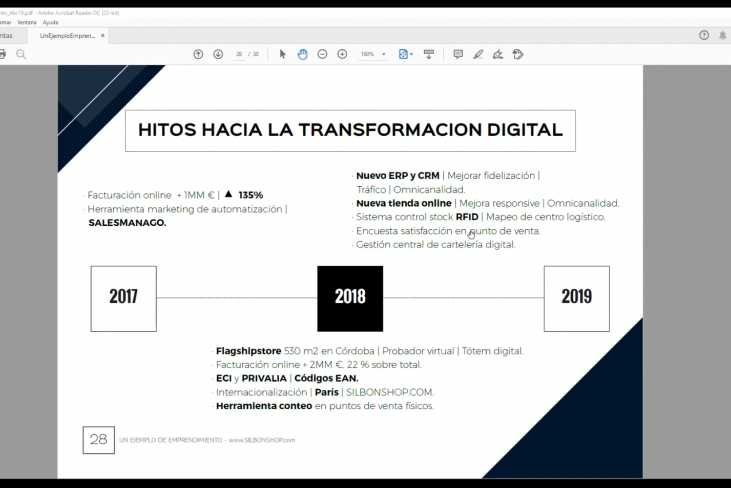The width and height of the screenshot is (731, 488).
Task: Click the SALESMANAGO text
Action: pos(127,223)
